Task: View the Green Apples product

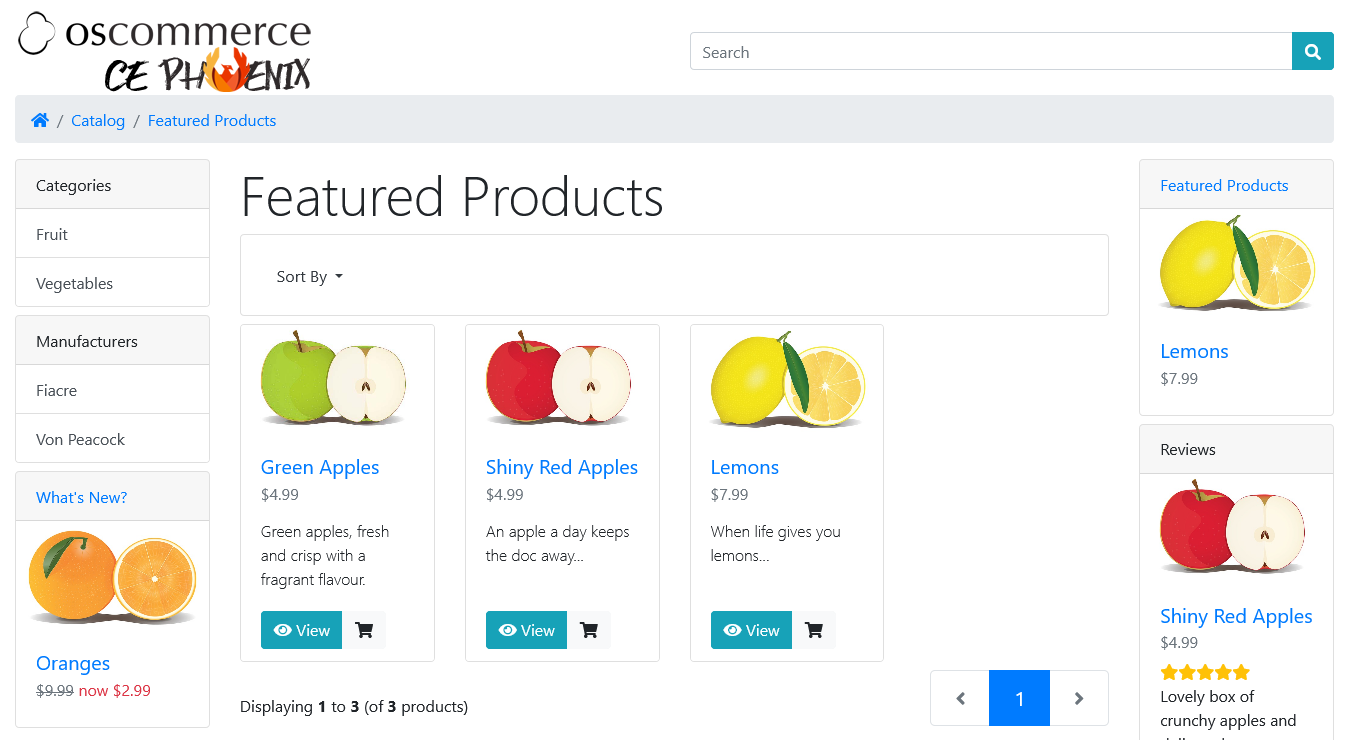Action: [x=301, y=630]
